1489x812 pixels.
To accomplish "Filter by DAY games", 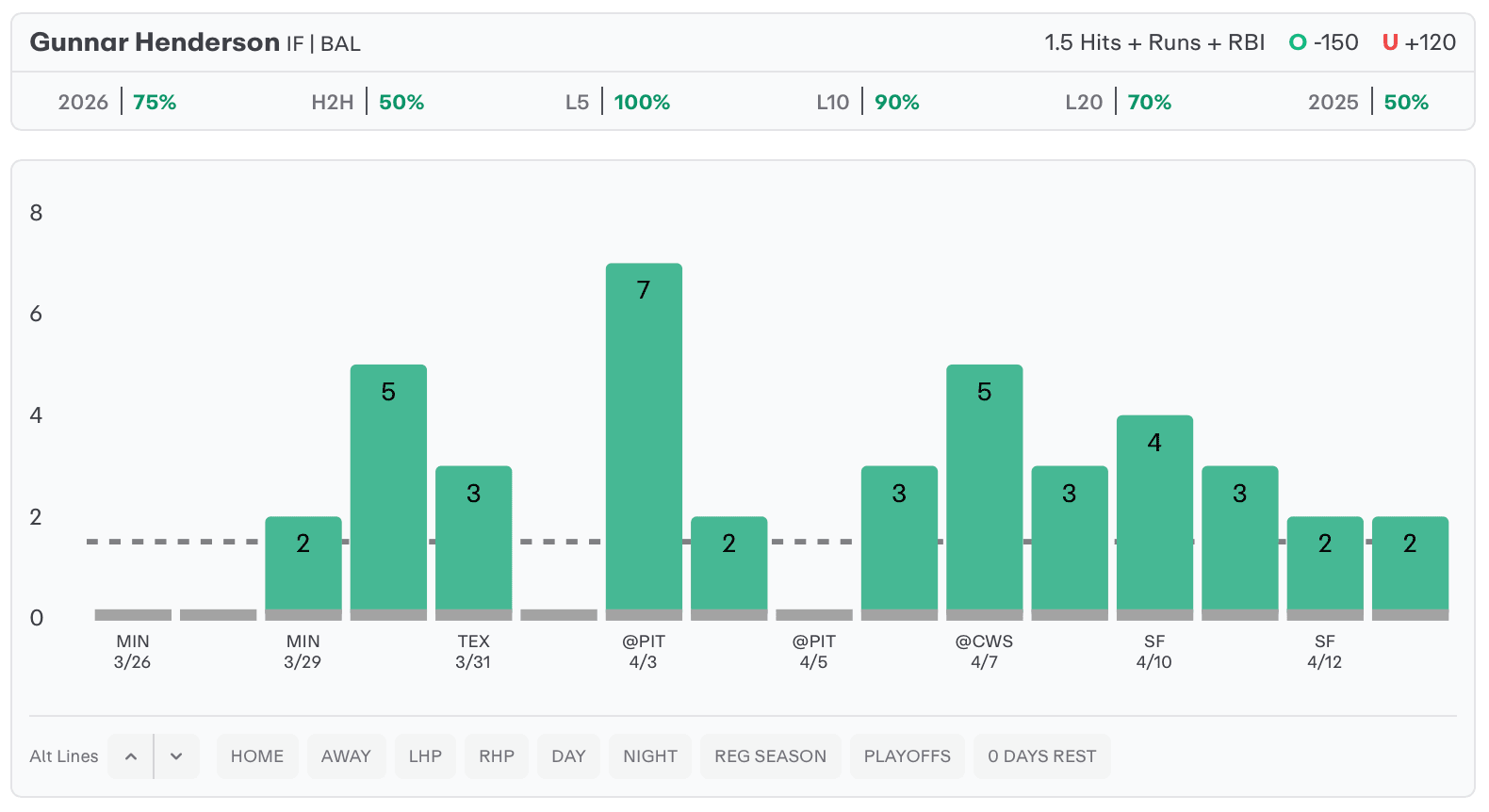I will (x=568, y=756).
